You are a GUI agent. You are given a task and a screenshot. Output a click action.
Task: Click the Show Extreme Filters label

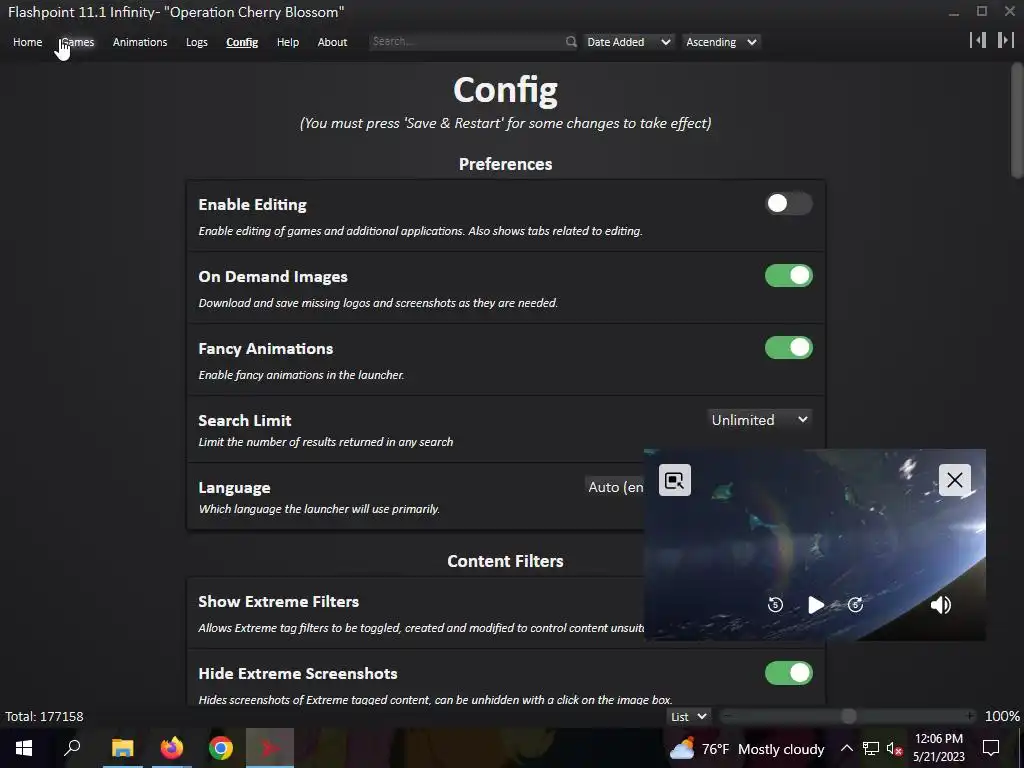(x=279, y=601)
